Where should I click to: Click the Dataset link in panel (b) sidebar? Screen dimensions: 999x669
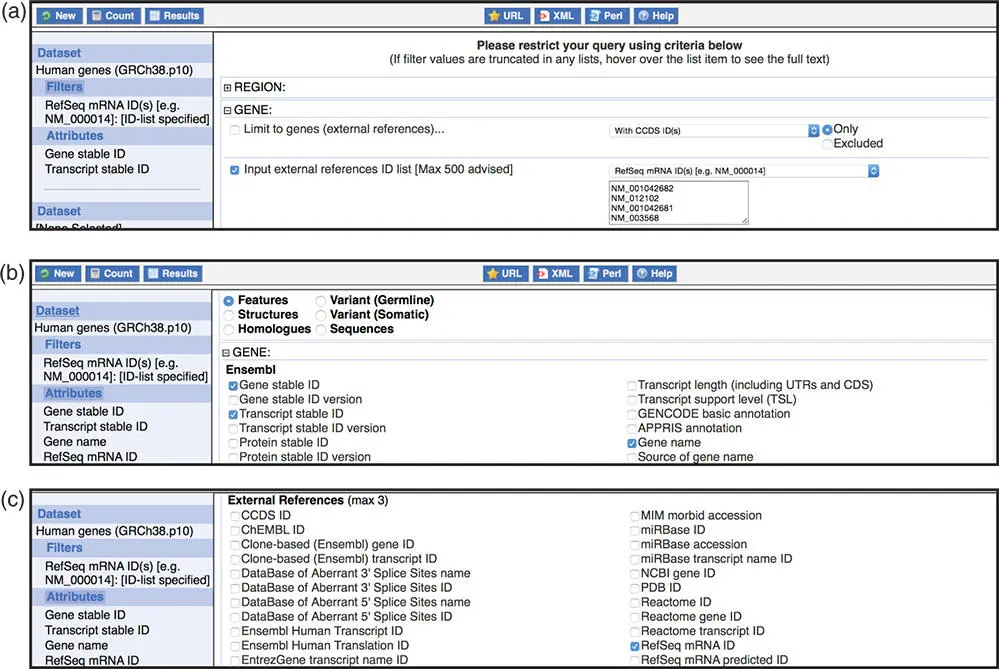58,311
